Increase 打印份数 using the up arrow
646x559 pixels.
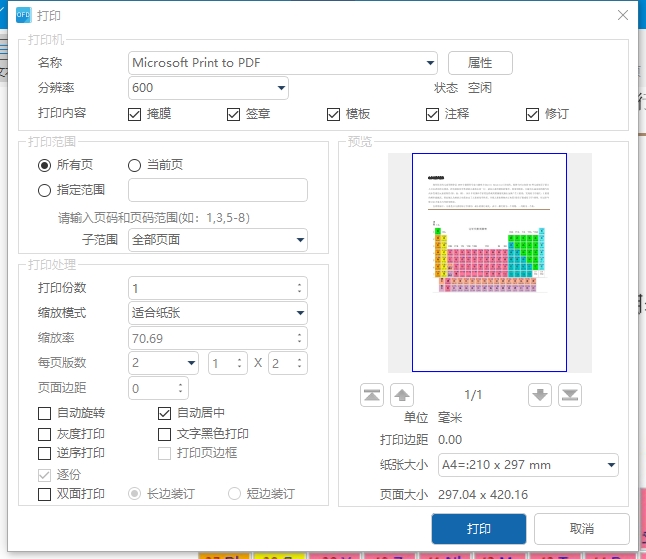tap(299, 284)
